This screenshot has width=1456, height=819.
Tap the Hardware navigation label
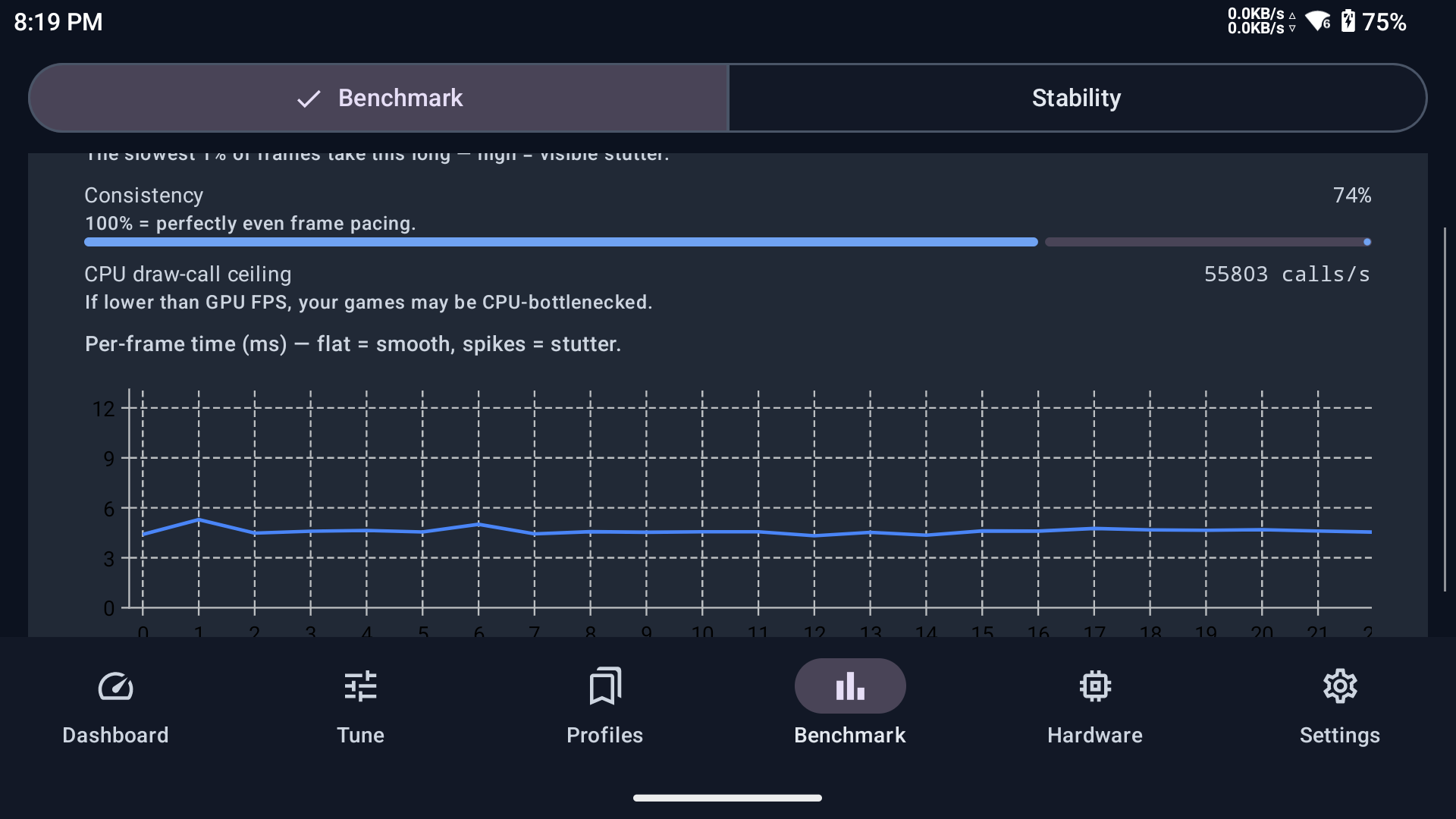[x=1095, y=735]
